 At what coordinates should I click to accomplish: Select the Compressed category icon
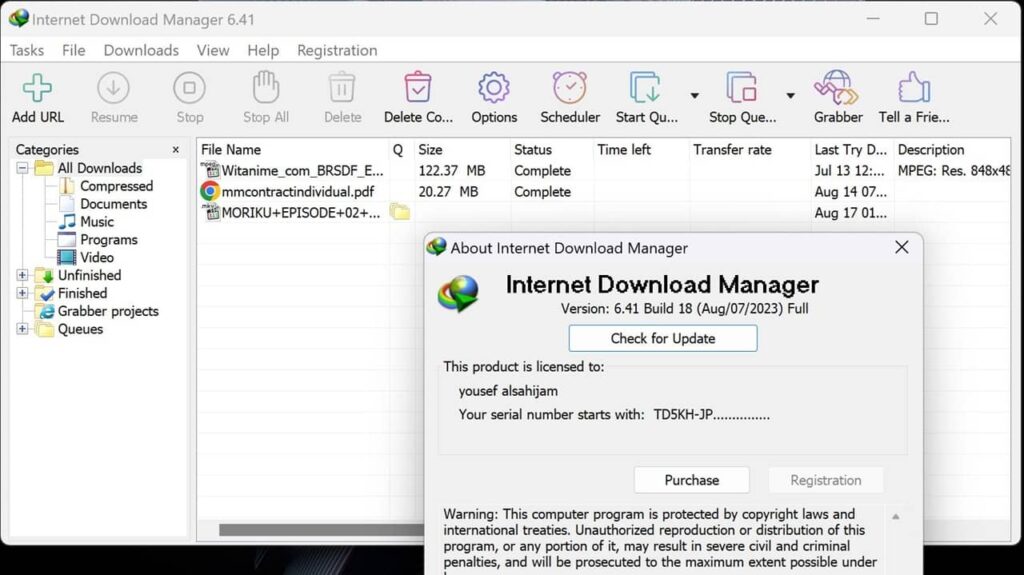pos(67,186)
